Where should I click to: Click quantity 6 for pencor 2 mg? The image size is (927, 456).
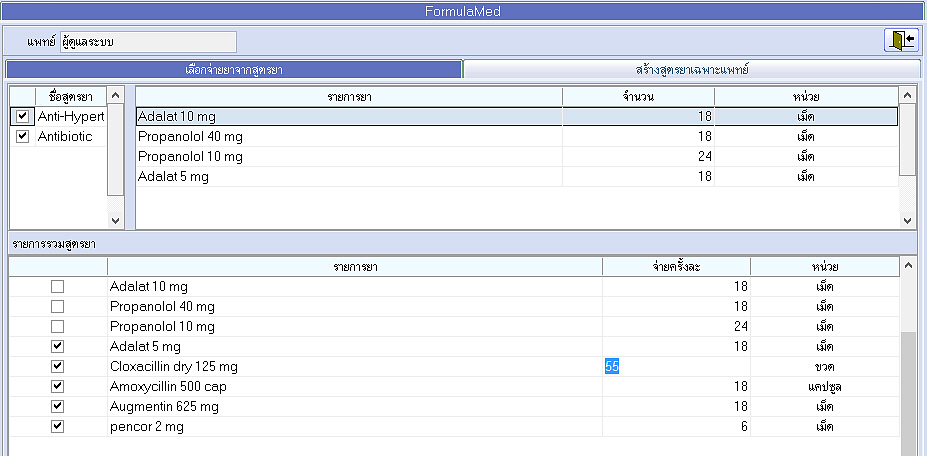[x=744, y=426]
